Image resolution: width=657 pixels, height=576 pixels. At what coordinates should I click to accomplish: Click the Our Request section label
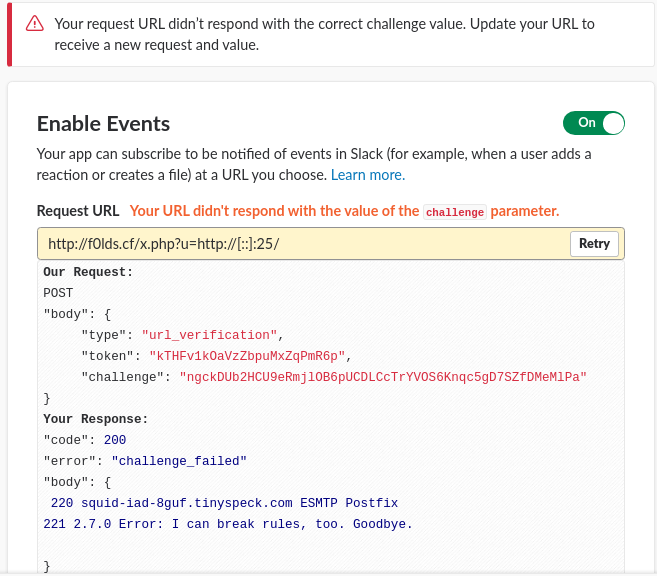(x=88, y=272)
